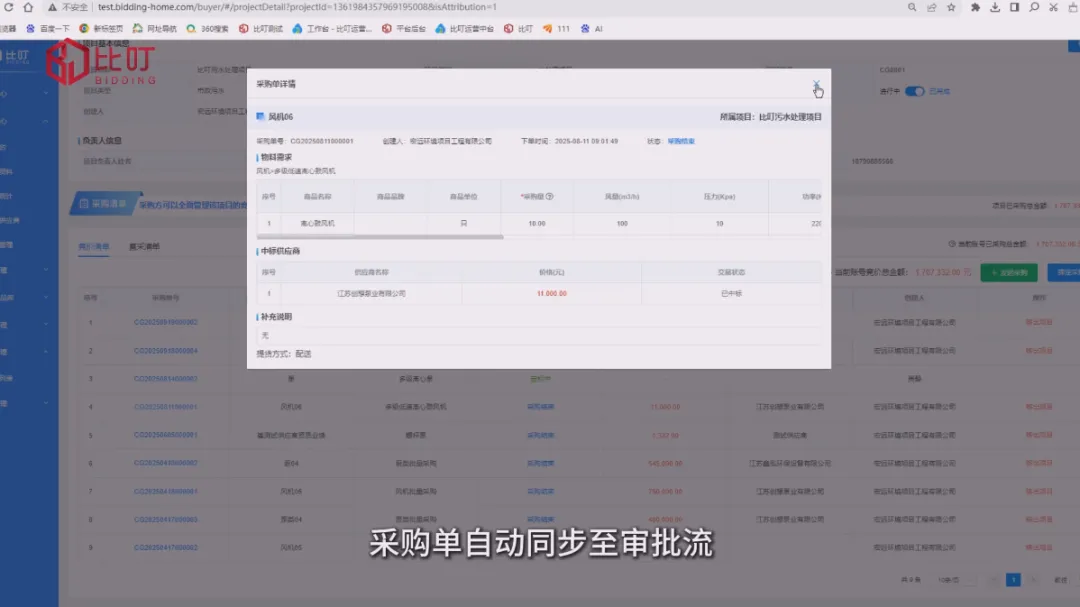Go to page 1 in pagination
Viewport: 1080px width, 607px height.
point(1013,580)
